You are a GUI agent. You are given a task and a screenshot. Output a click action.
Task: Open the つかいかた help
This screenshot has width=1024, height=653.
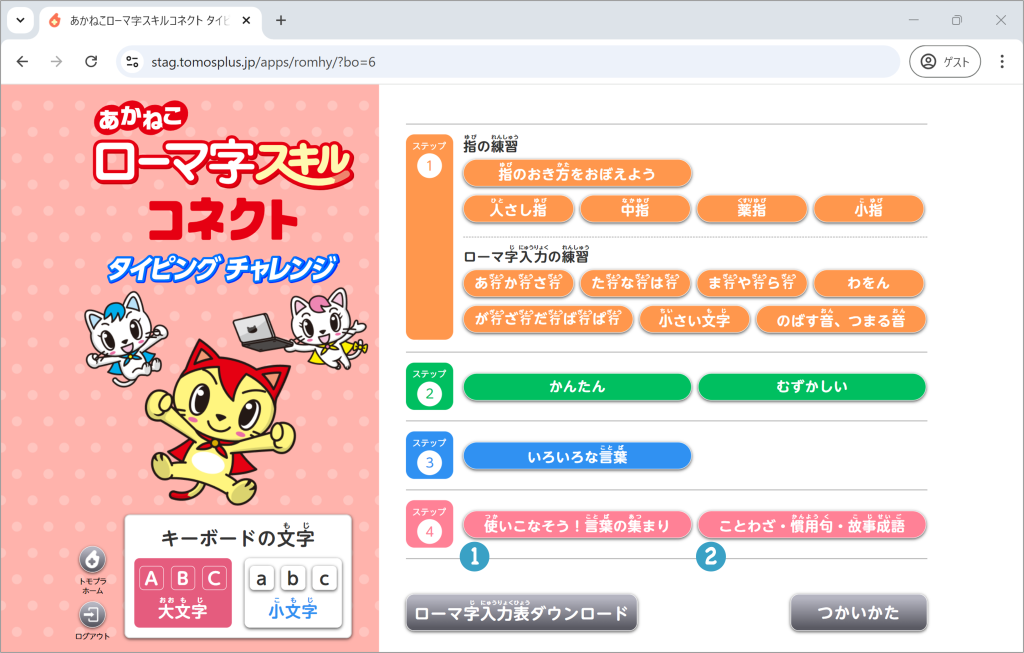pyautogui.click(x=858, y=613)
